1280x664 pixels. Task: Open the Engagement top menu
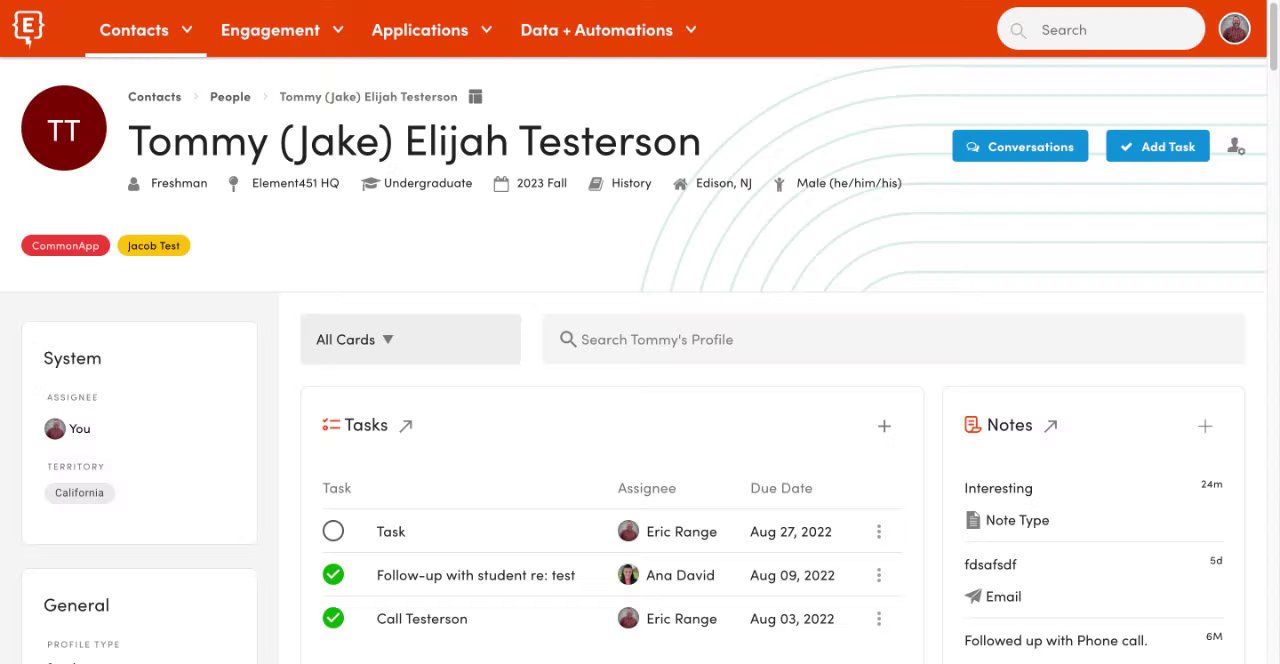pos(270,30)
